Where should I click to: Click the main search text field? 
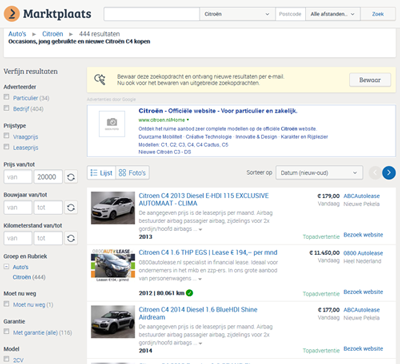[x=152, y=14]
